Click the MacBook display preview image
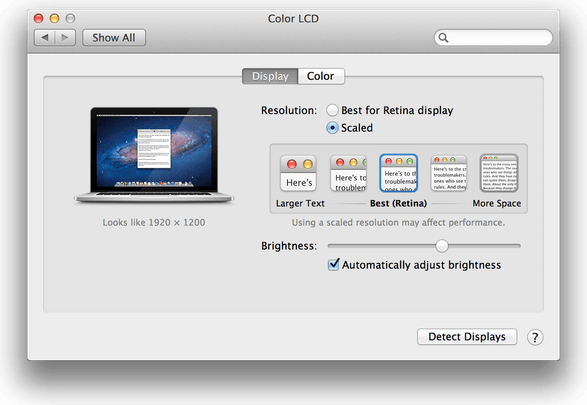This screenshot has width=587, height=405. click(154, 155)
